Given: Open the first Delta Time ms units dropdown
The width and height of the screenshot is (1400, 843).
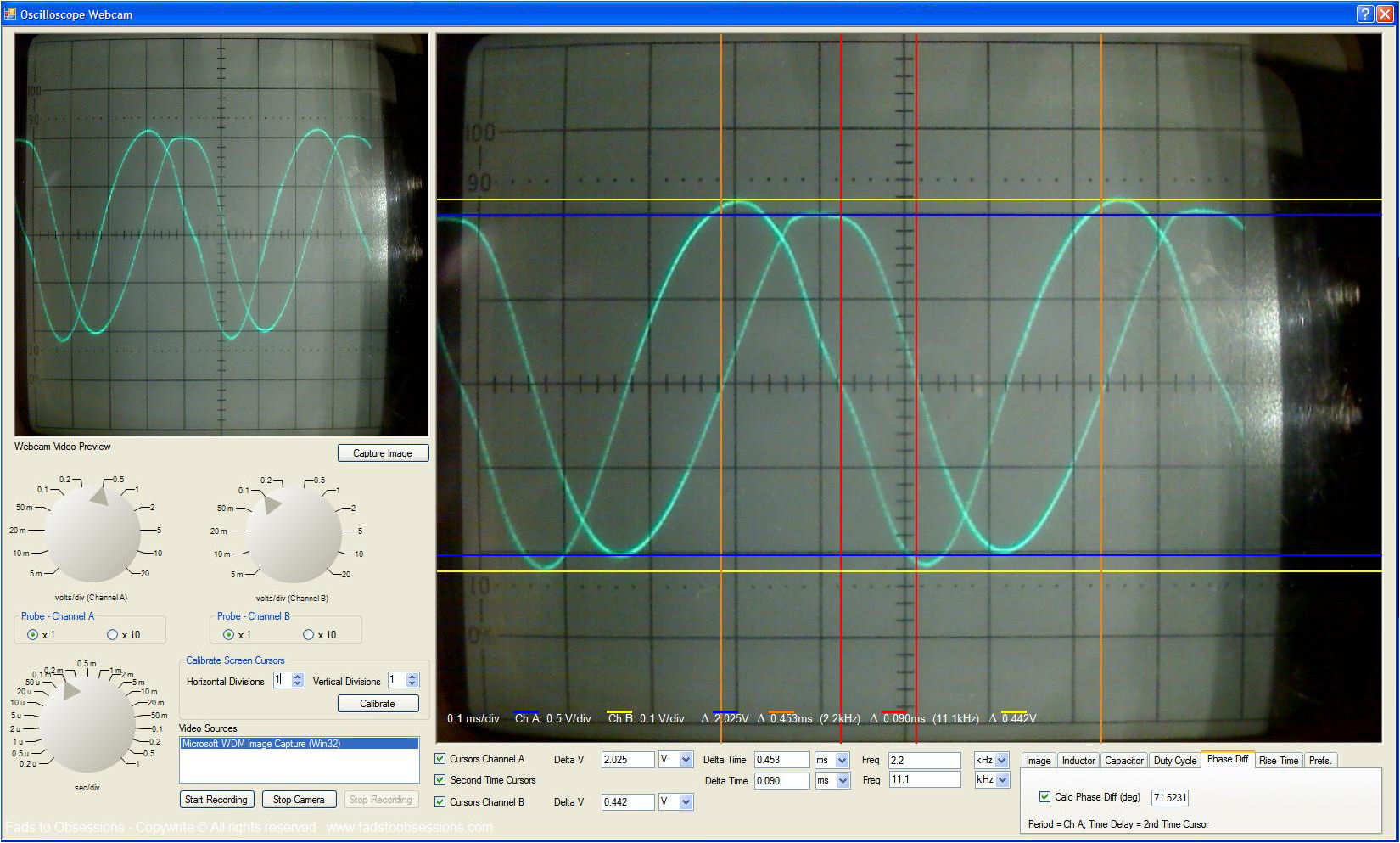Looking at the screenshot, I should tap(842, 760).
